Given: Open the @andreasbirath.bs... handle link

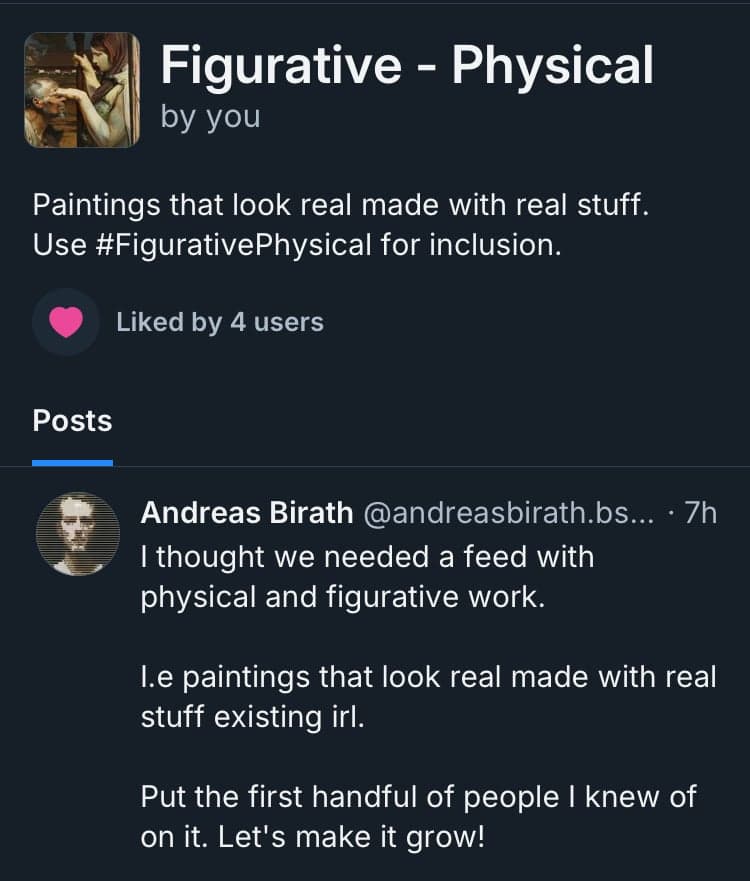Looking at the screenshot, I should [507, 513].
